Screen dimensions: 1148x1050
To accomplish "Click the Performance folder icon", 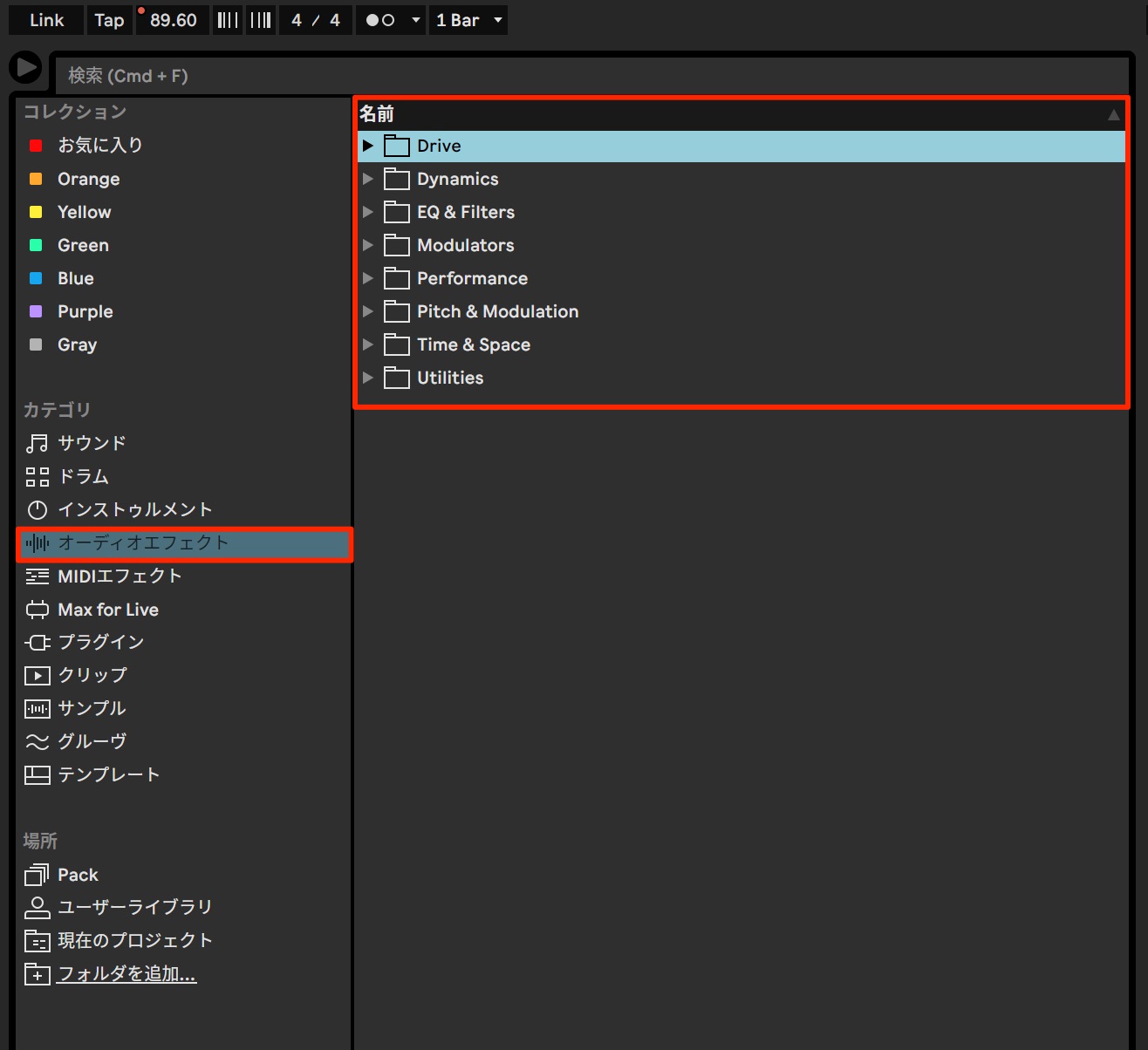I will [397, 278].
